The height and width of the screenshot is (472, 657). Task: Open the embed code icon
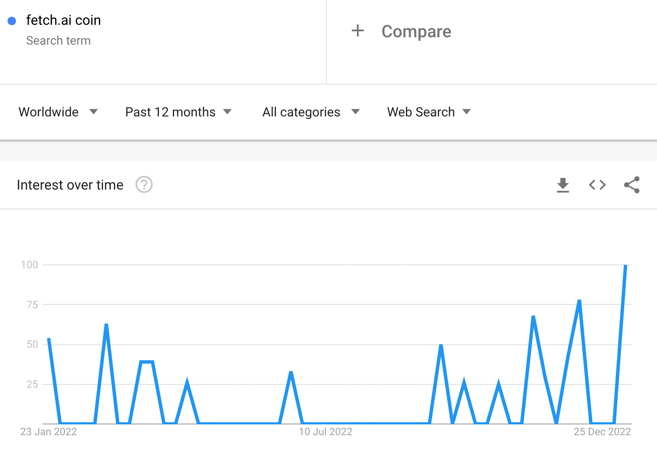tap(597, 185)
